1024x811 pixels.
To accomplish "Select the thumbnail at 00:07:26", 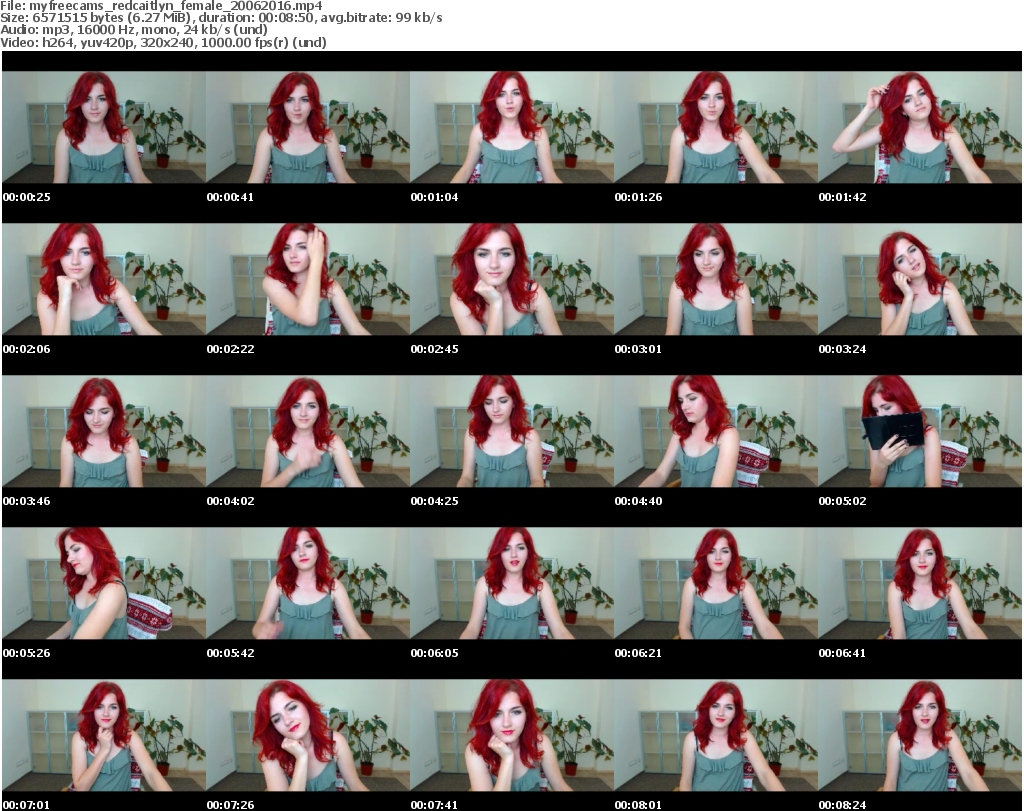I will (x=308, y=735).
